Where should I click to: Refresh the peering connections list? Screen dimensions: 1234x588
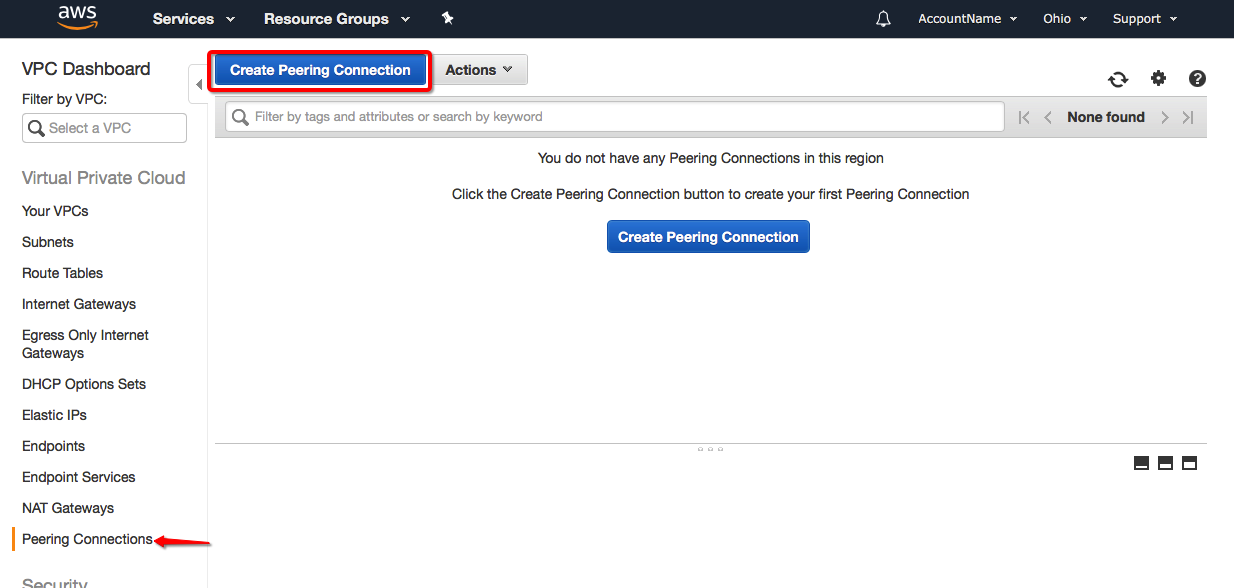coord(1118,79)
